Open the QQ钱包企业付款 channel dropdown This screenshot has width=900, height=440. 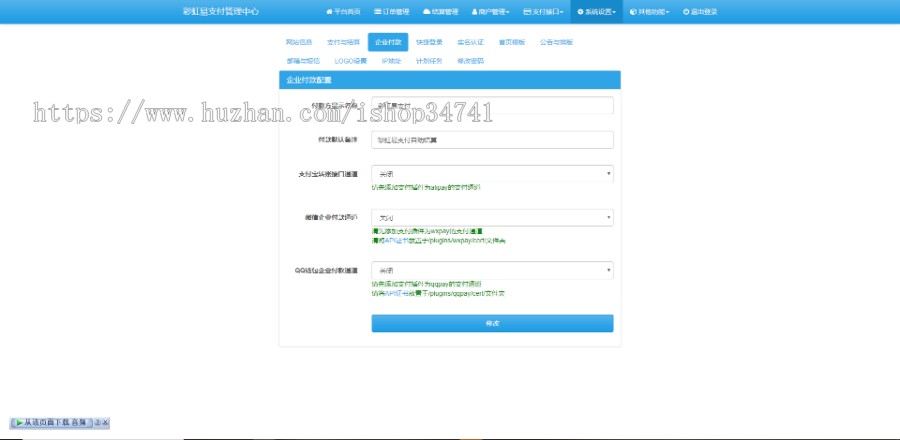pyautogui.click(x=491, y=270)
